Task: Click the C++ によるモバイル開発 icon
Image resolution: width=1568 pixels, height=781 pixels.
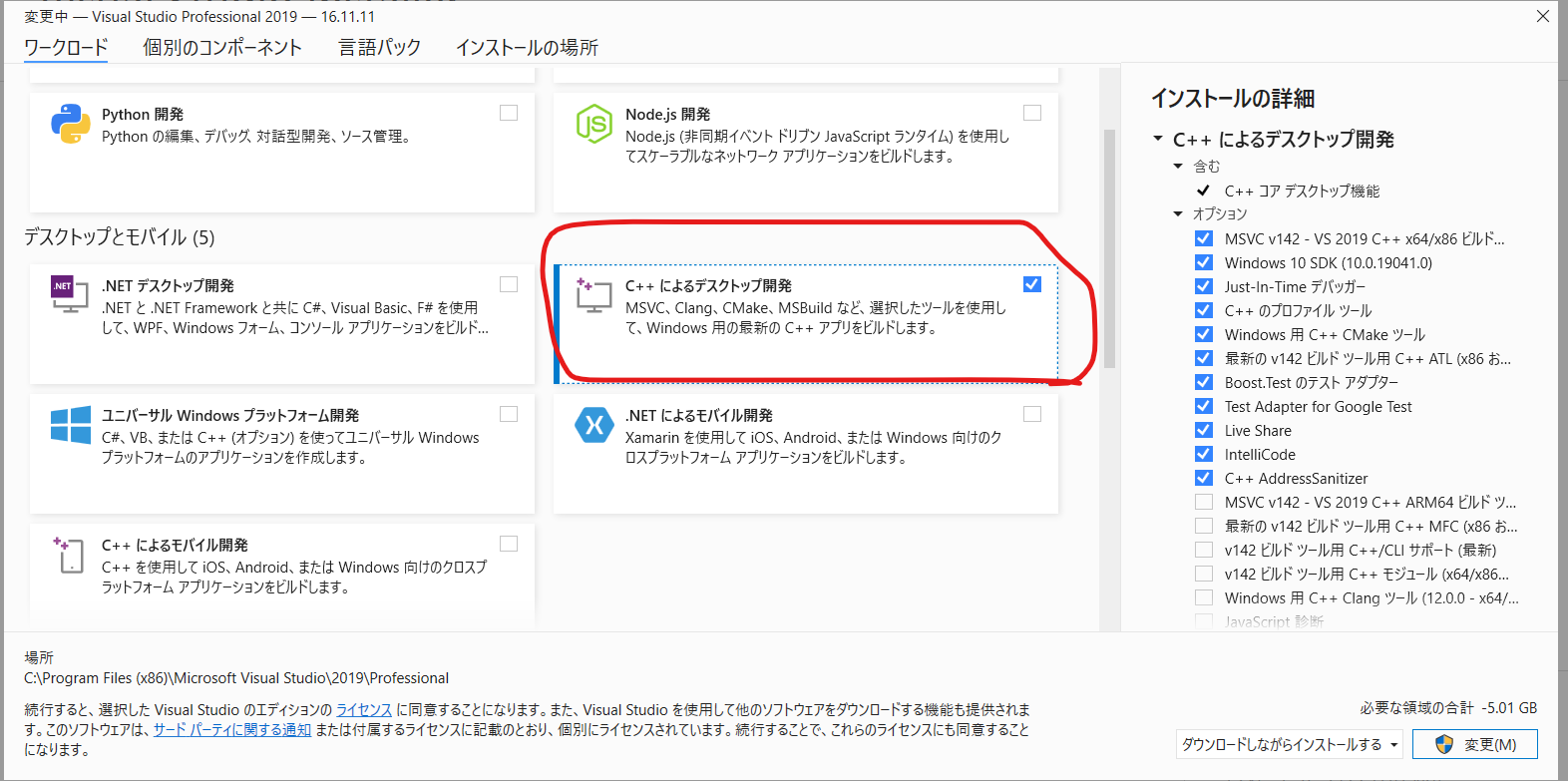Action: tap(70, 554)
